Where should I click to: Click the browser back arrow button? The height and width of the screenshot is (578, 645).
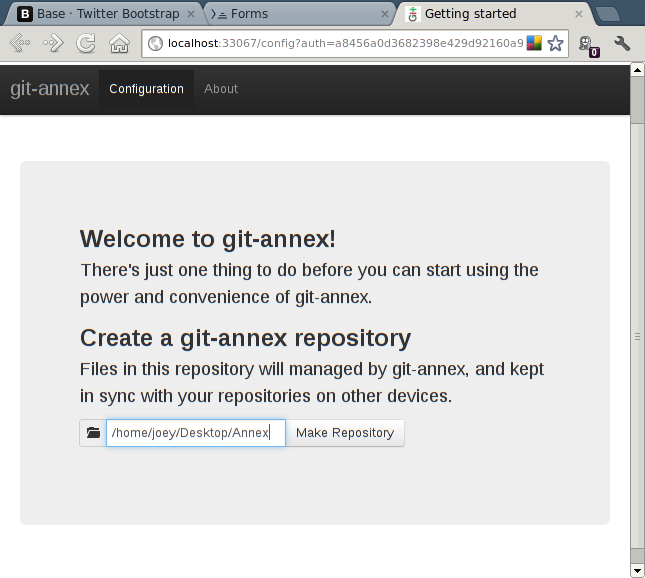20,43
